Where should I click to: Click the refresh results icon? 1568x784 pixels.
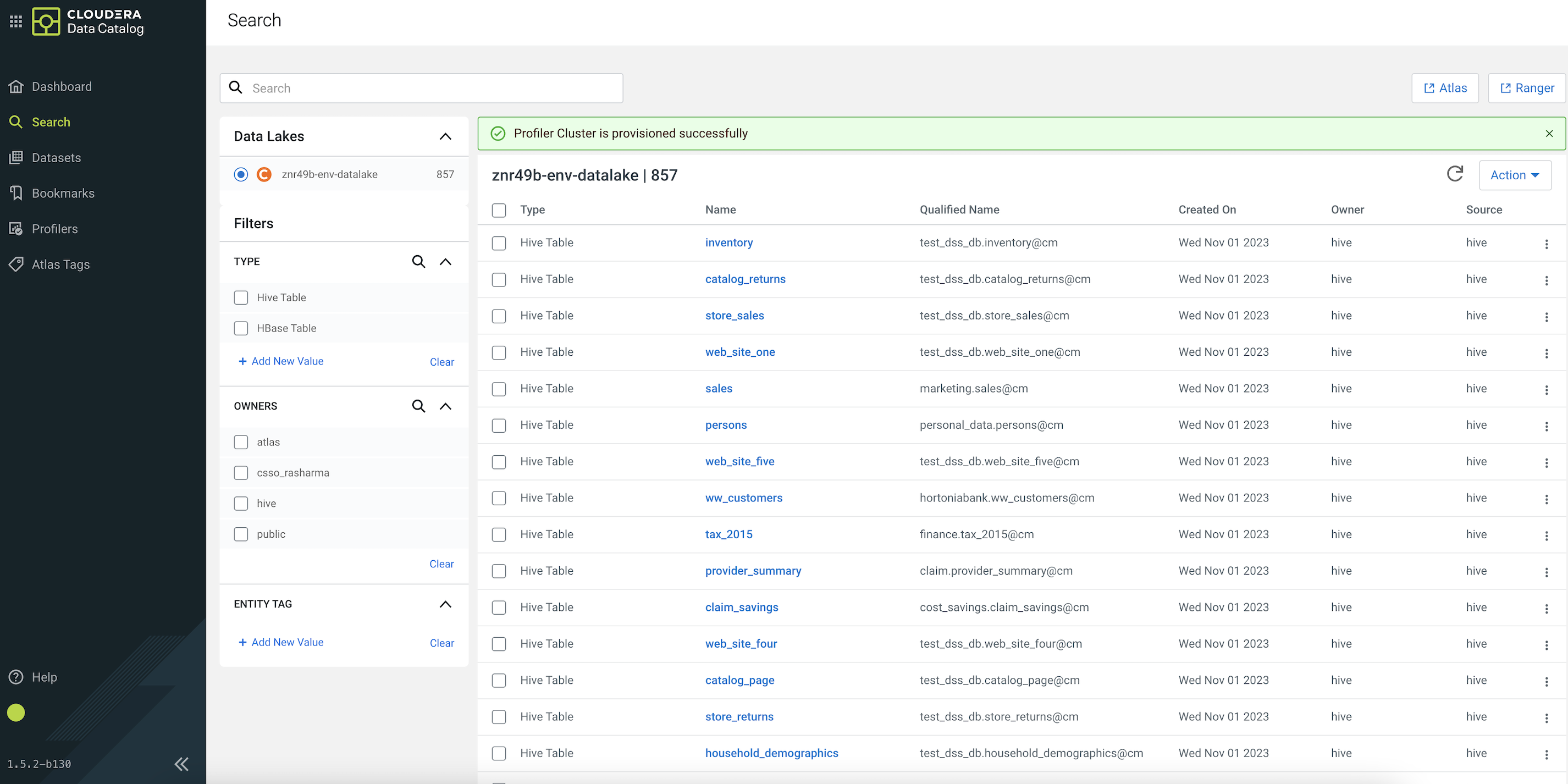pos(1454,174)
